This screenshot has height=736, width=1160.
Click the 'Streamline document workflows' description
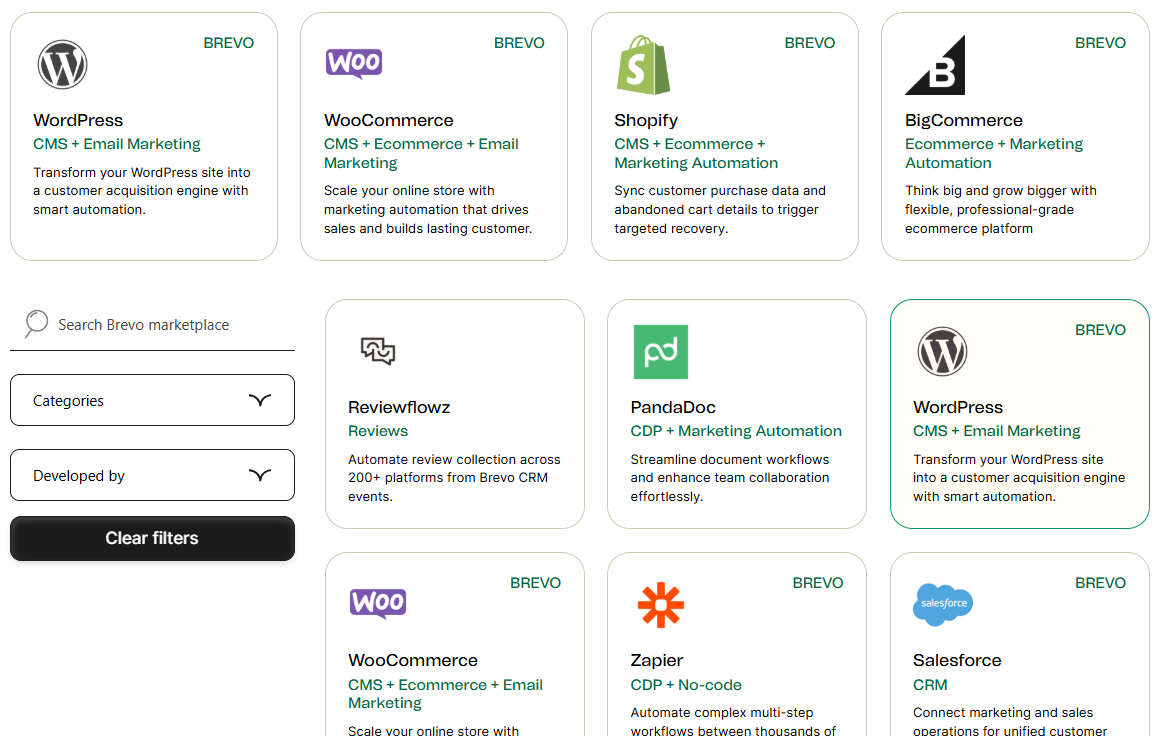[x=729, y=478]
